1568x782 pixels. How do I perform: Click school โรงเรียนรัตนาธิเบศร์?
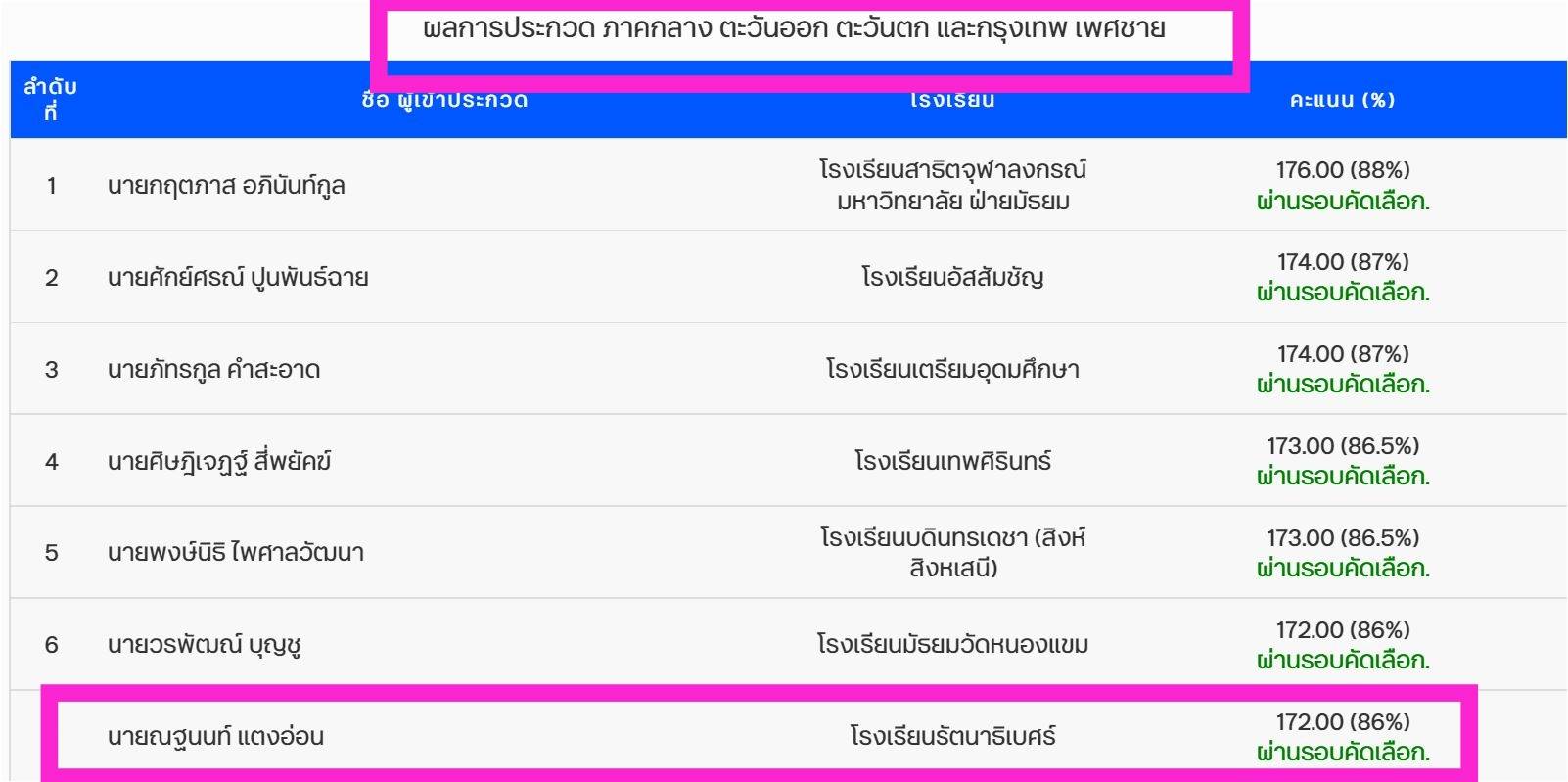pyautogui.click(x=952, y=736)
